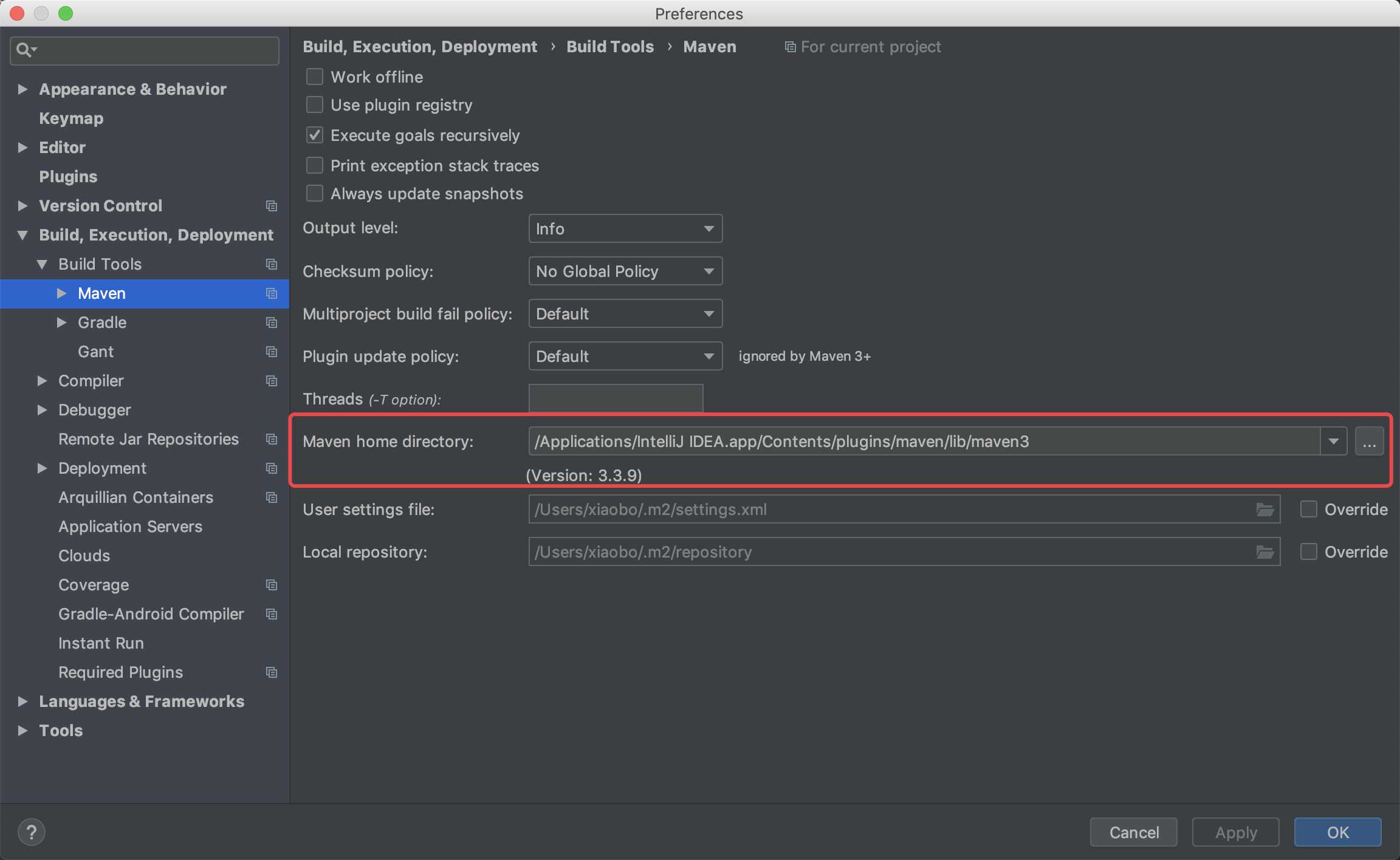Click project-level icon beside Gant
Image resolution: width=1400 pixels, height=860 pixels.
(272, 352)
